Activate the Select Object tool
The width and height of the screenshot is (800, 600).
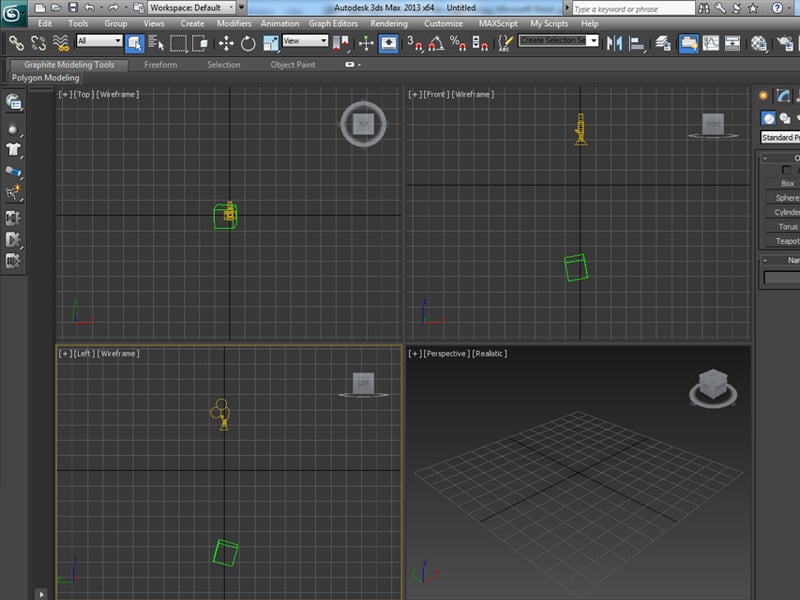[x=135, y=43]
